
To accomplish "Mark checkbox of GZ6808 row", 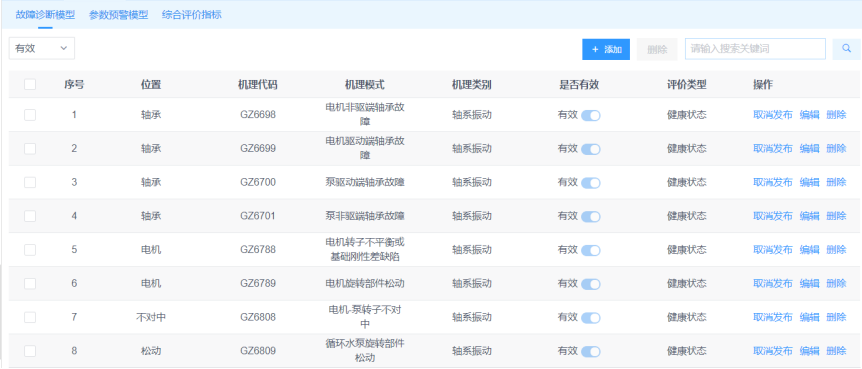I will tap(30, 317).
